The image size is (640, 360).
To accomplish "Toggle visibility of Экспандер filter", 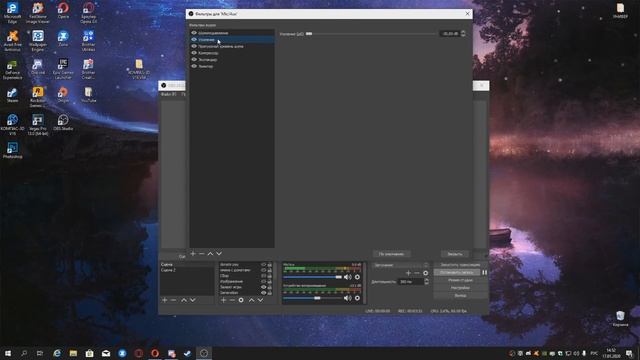I will point(194,59).
